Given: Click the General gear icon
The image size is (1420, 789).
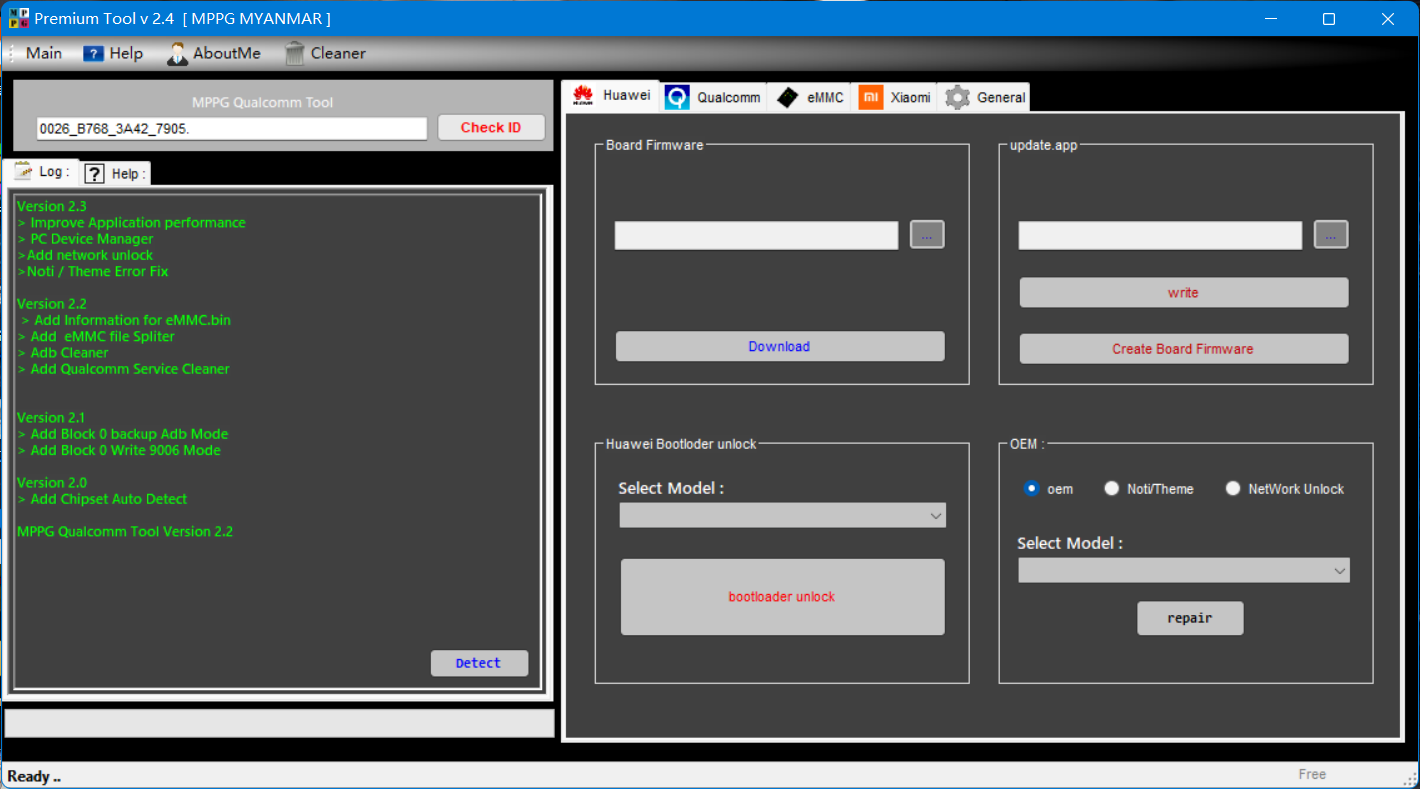Looking at the screenshot, I should point(956,97).
